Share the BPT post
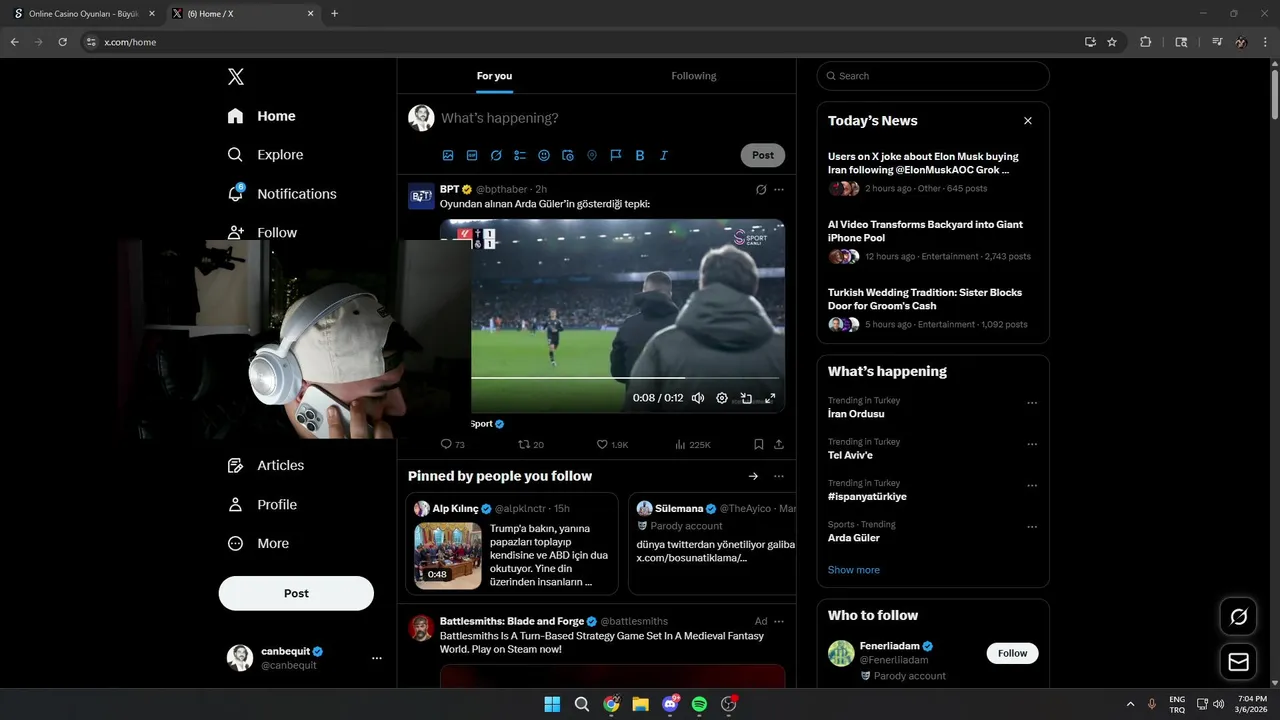This screenshot has width=1280, height=720. (779, 444)
